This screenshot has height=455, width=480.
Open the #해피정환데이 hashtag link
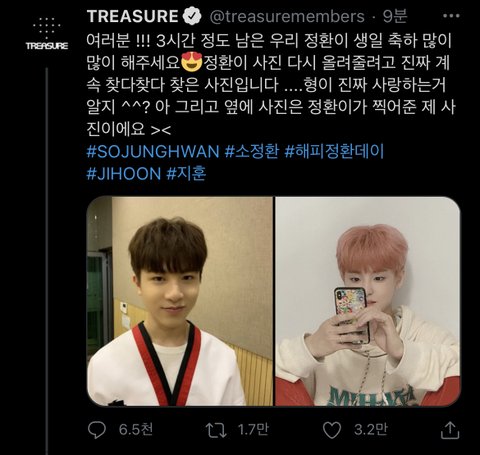334,152
